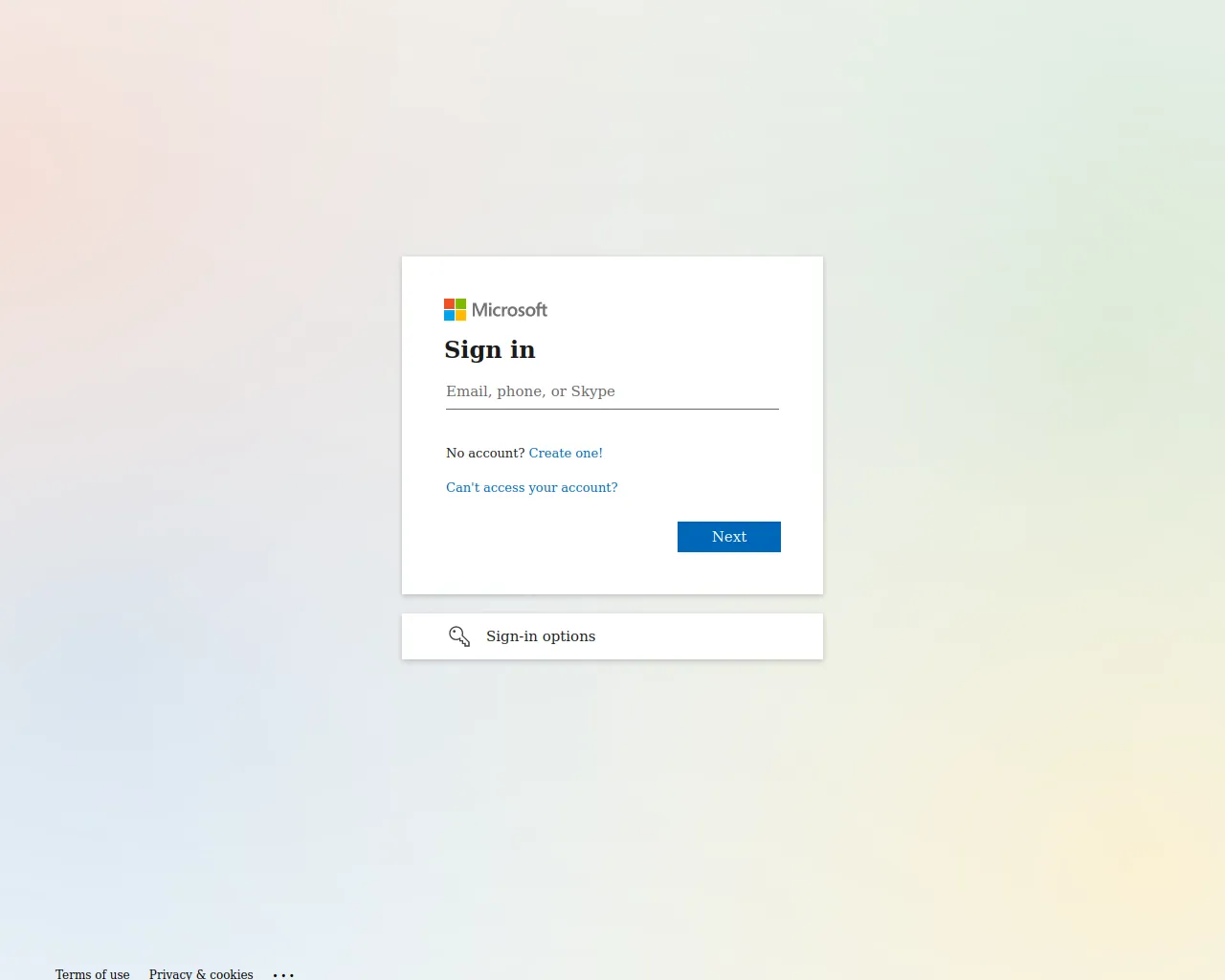Click the underline beneath the email field
The height and width of the screenshot is (980, 1225).
(612, 409)
